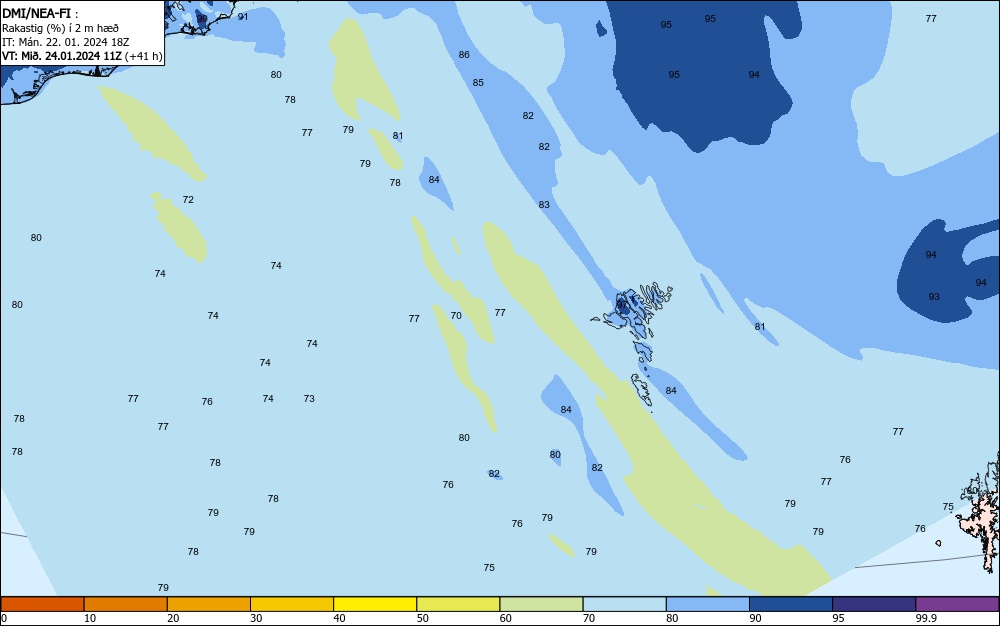The height and width of the screenshot is (626, 1000).
Task: Select the 'VT: Mið. 24.01.2024 11Z (+41 h)' line
Action: pos(82,56)
